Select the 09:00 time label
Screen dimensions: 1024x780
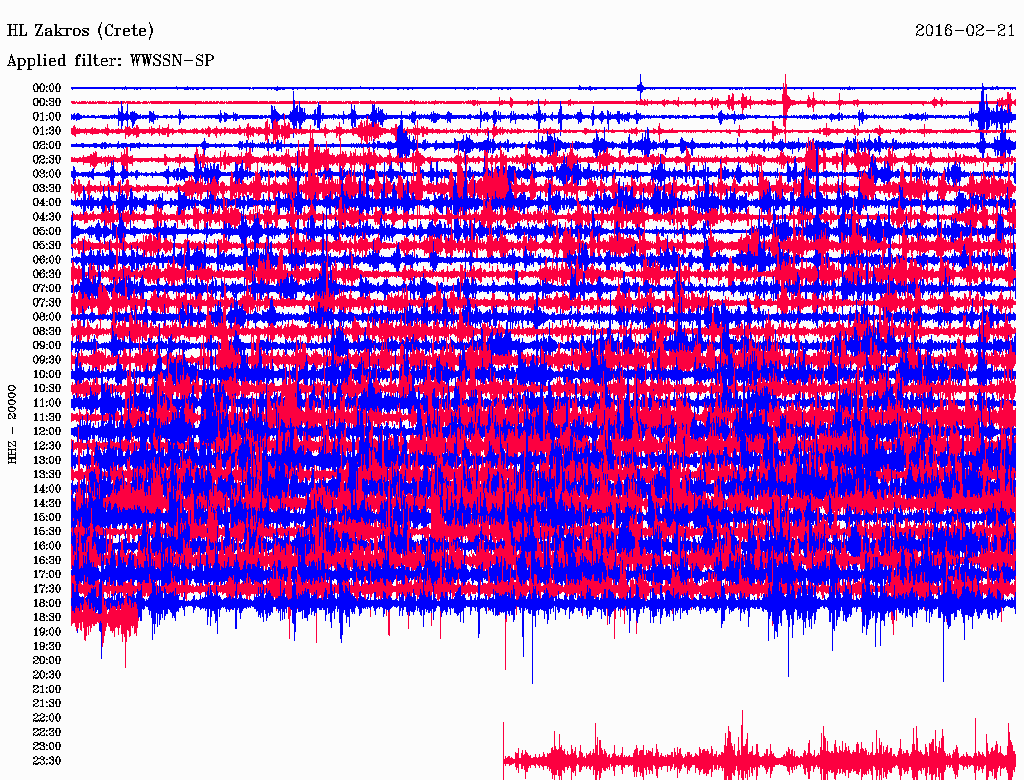tap(47, 346)
